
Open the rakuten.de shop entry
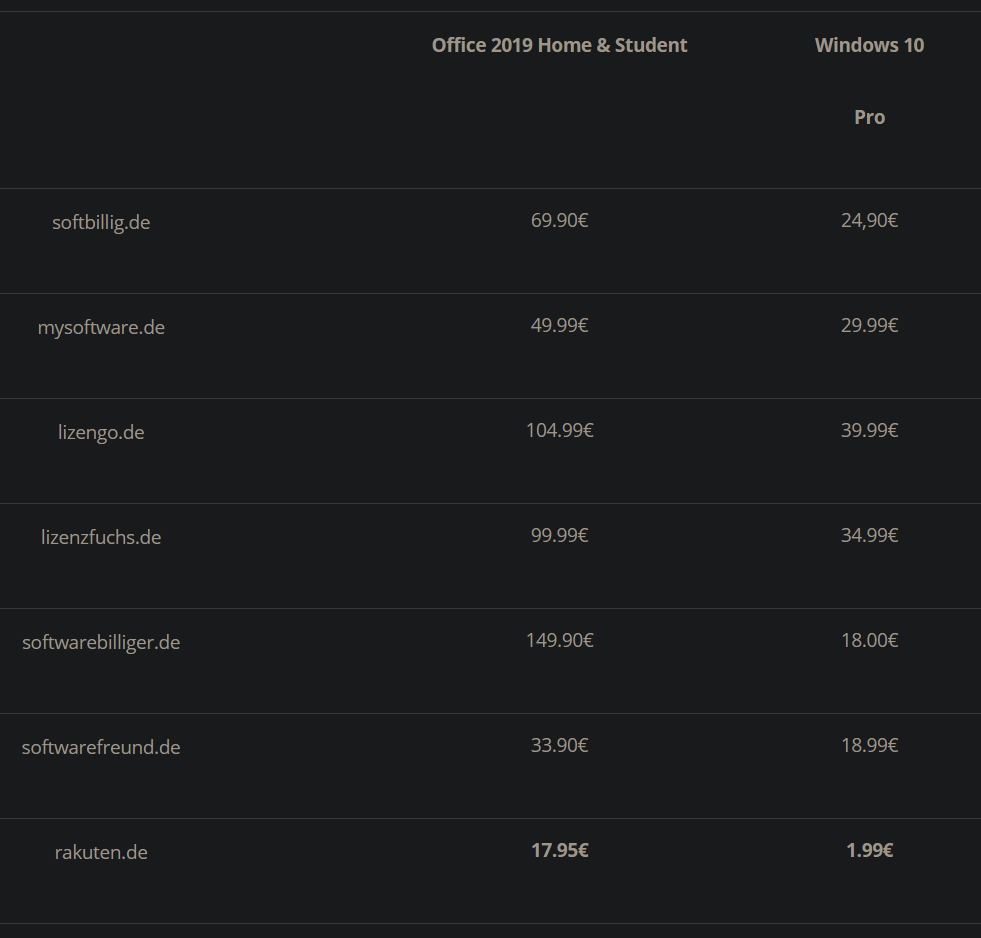click(x=101, y=852)
